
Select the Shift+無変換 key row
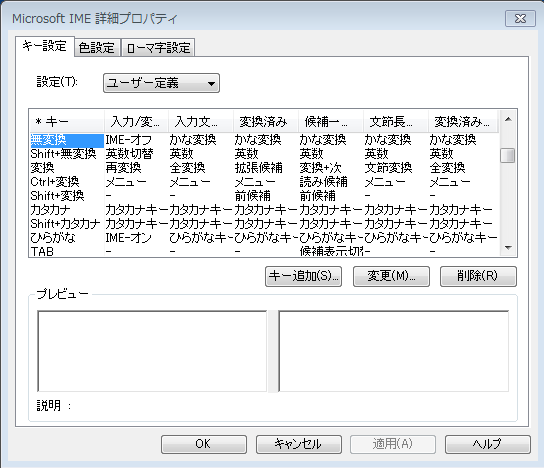[x=264, y=154]
